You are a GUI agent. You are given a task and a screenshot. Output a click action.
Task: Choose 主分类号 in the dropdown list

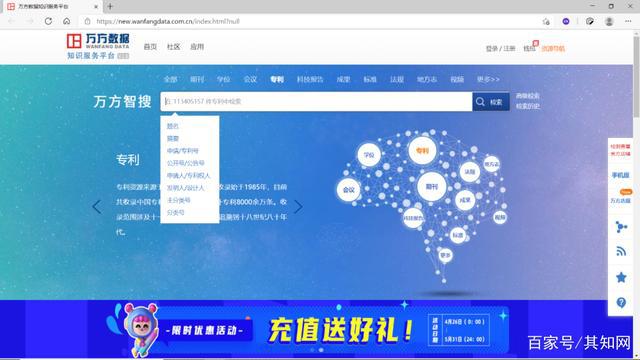coord(178,200)
